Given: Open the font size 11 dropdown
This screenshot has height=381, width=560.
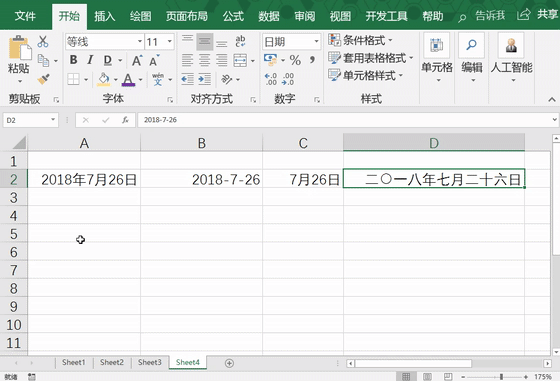Looking at the screenshot, I should [x=170, y=42].
